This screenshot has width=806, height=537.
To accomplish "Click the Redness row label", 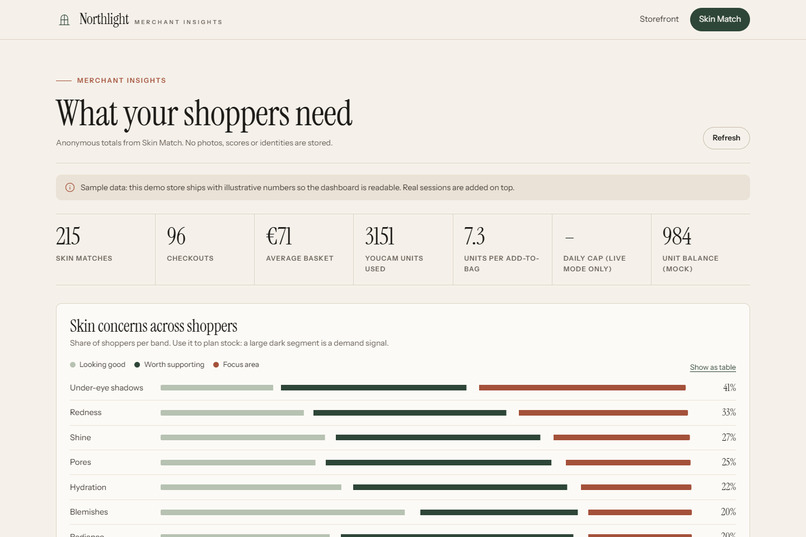I will coord(85,413).
